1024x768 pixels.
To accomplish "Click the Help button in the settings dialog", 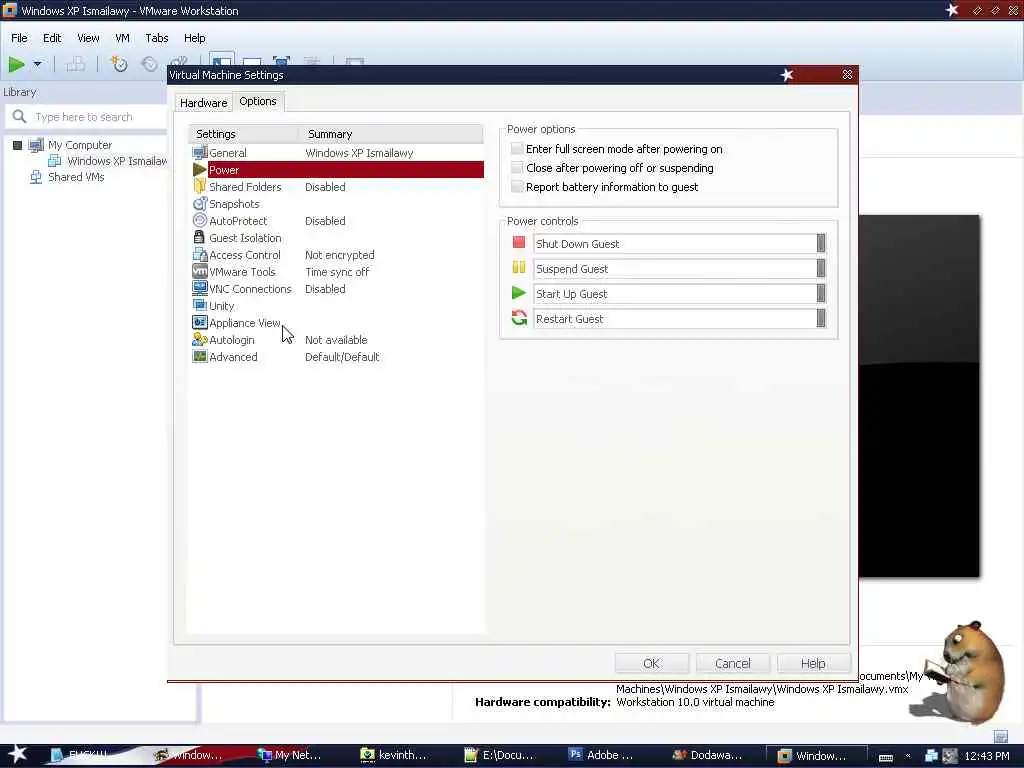I will coord(814,664).
